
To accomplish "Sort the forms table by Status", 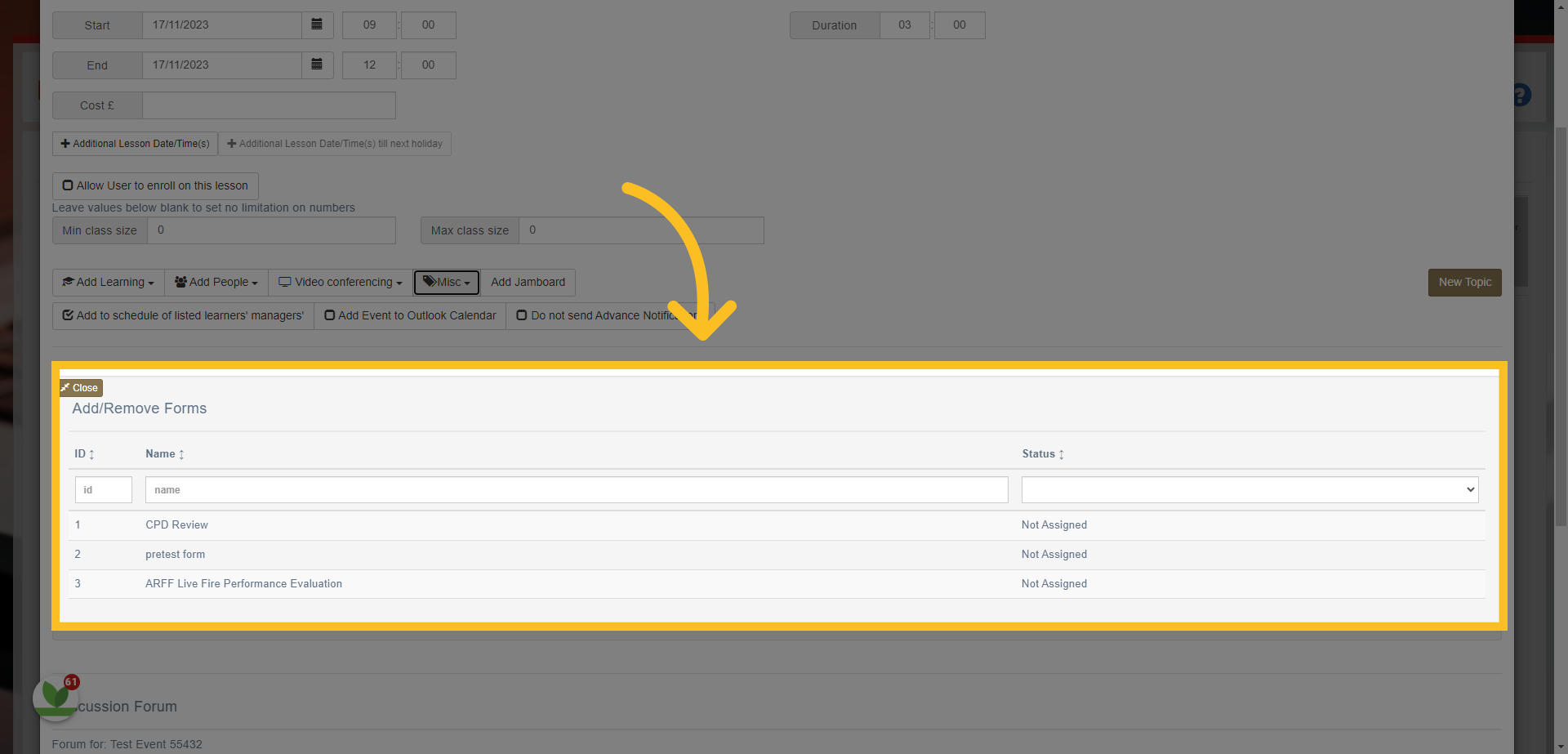I will (1043, 453).
